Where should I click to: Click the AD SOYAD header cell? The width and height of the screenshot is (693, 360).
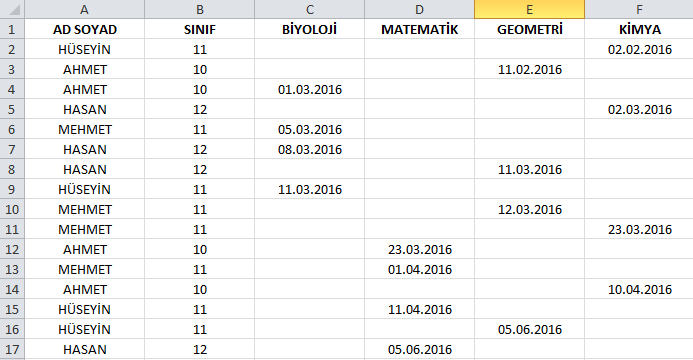click(84, 29)
